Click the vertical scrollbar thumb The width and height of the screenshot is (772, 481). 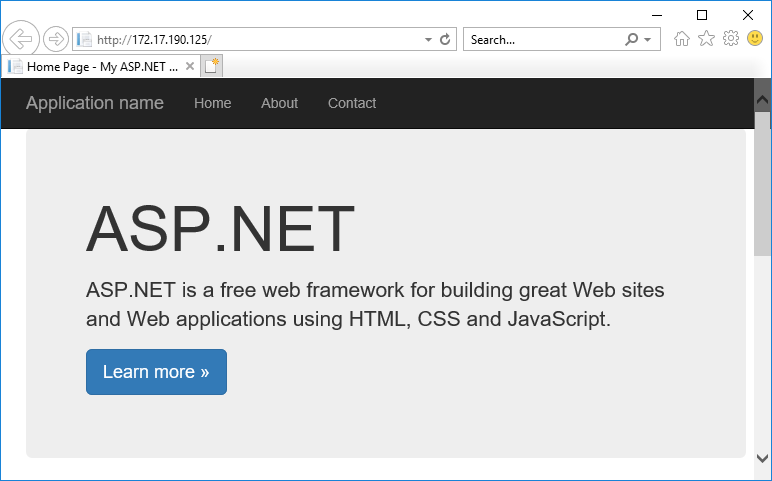(763, 184)
